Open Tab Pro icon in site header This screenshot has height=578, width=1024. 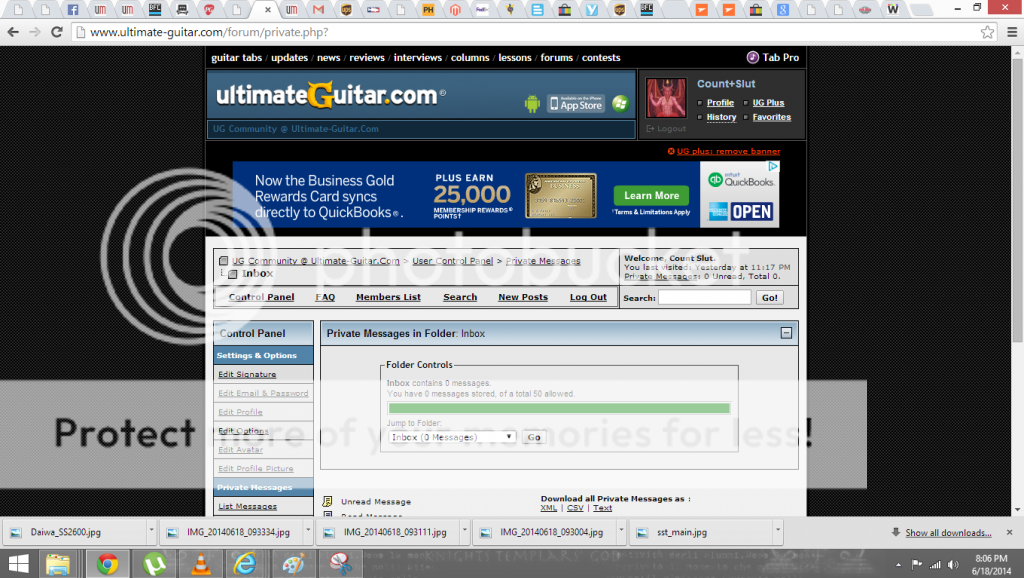point(752,57)
